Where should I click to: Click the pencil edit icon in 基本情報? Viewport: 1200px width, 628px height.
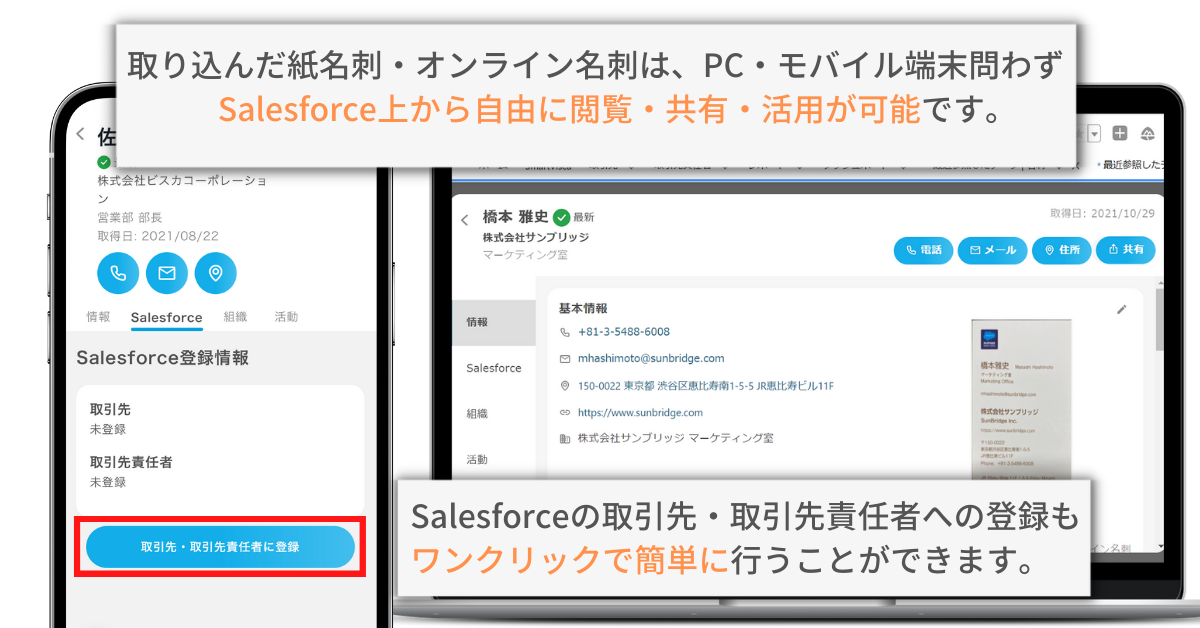coord(1121,310)
